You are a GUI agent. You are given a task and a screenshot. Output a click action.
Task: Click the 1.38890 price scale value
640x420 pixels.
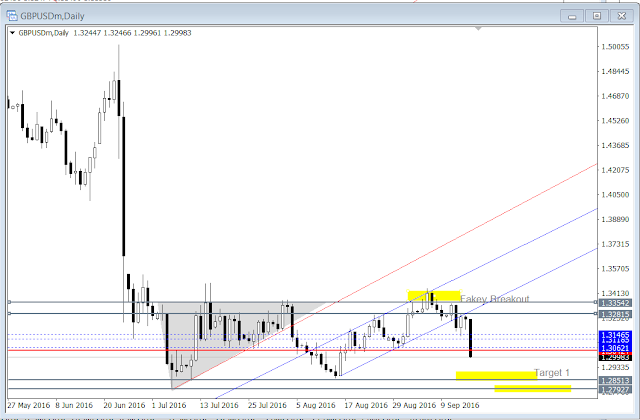(x=616, y=220)
